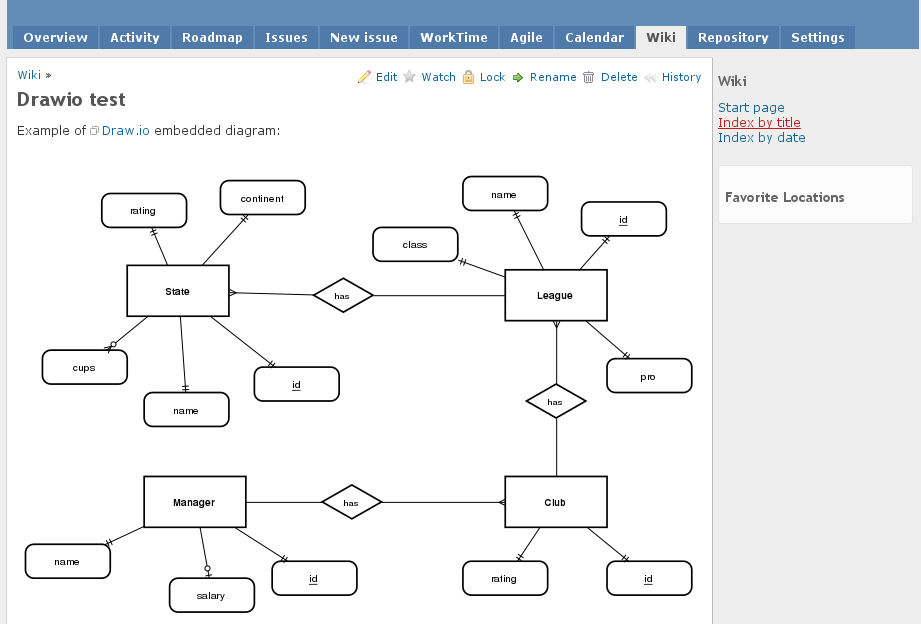Switch to the WorkTime tab
This screenshot has height=624, width=921.
(454, 38)
